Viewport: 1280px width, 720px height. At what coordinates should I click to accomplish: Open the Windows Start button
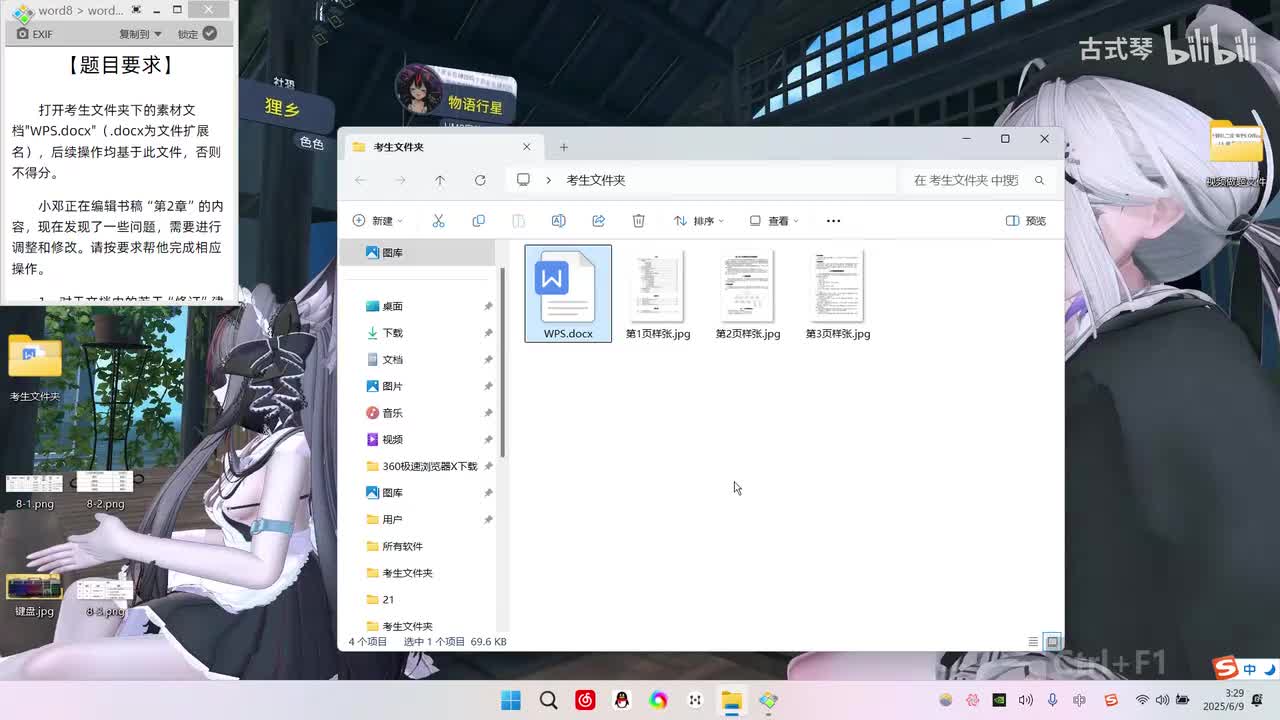coord(511,700)
